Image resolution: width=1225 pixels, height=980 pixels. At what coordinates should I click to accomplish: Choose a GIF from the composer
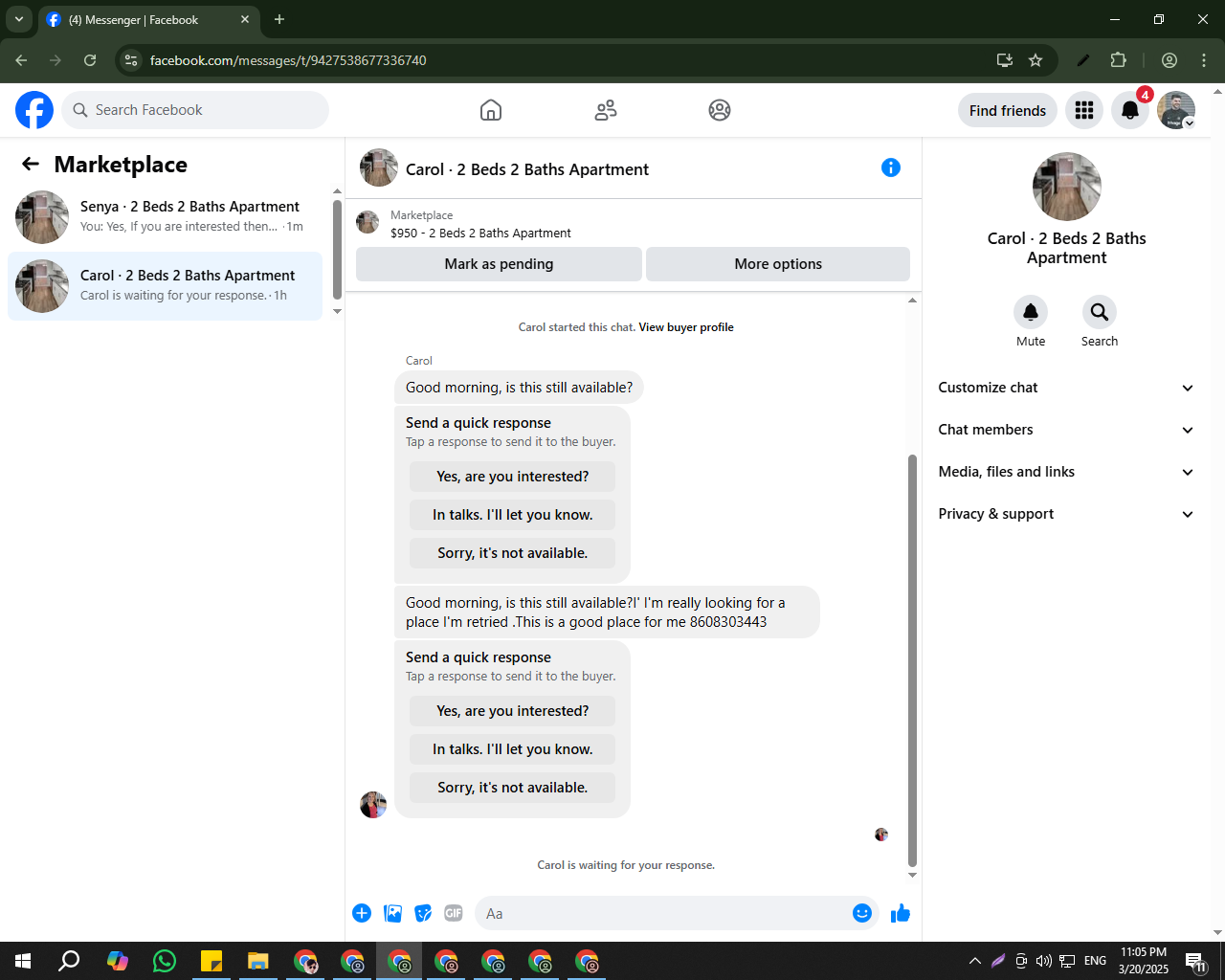coord(454,913)
